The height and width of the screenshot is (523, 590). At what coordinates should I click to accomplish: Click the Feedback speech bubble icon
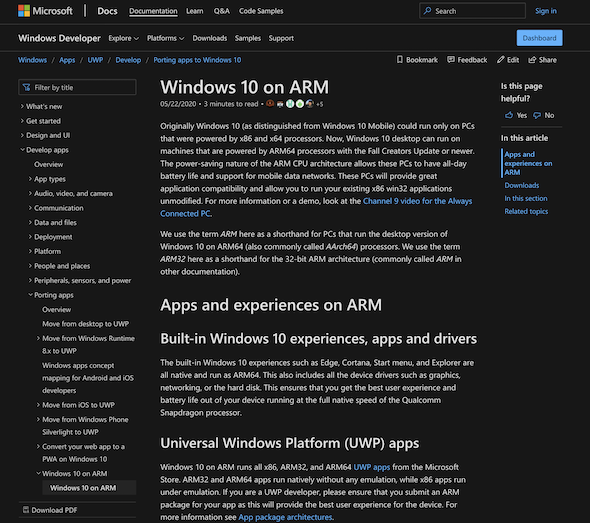(x=451, y=60)
